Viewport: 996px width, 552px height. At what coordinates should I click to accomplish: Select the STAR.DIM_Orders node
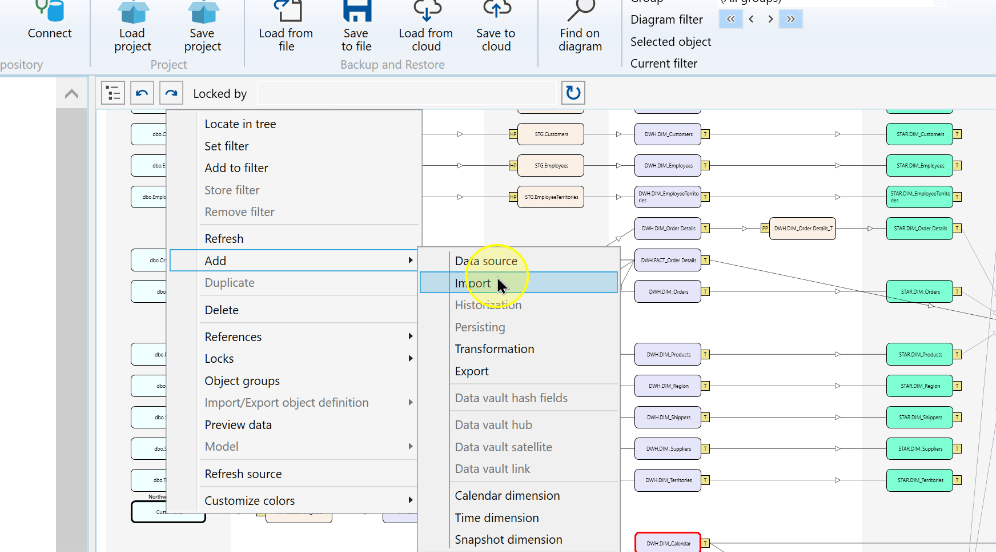click(919, 292)
